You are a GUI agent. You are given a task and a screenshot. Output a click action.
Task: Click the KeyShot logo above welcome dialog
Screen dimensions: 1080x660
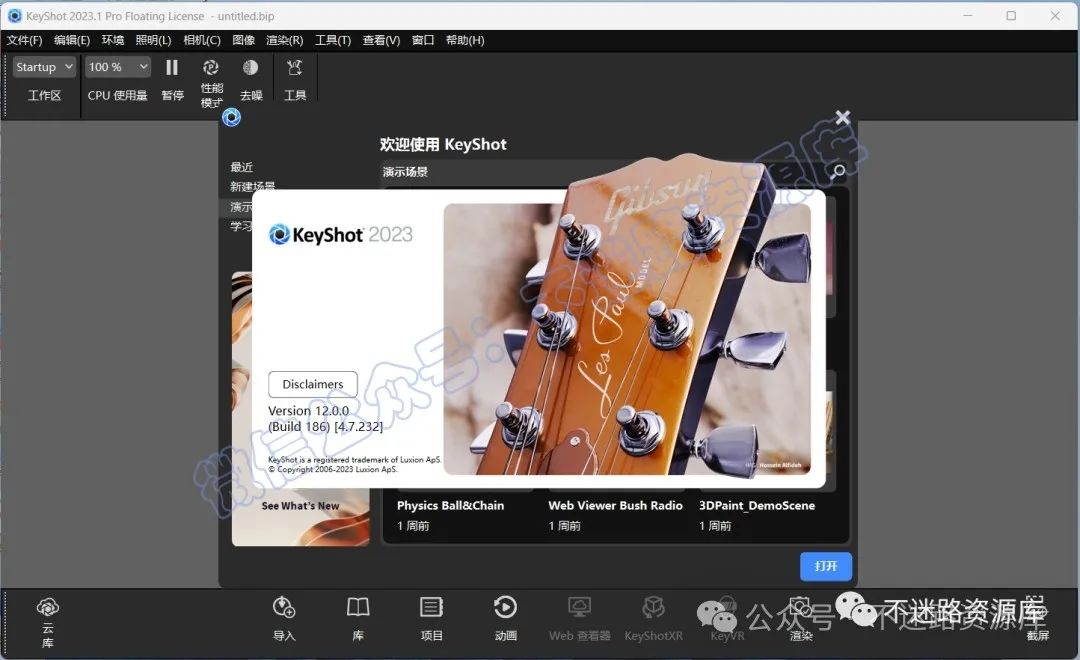(231, 118)
